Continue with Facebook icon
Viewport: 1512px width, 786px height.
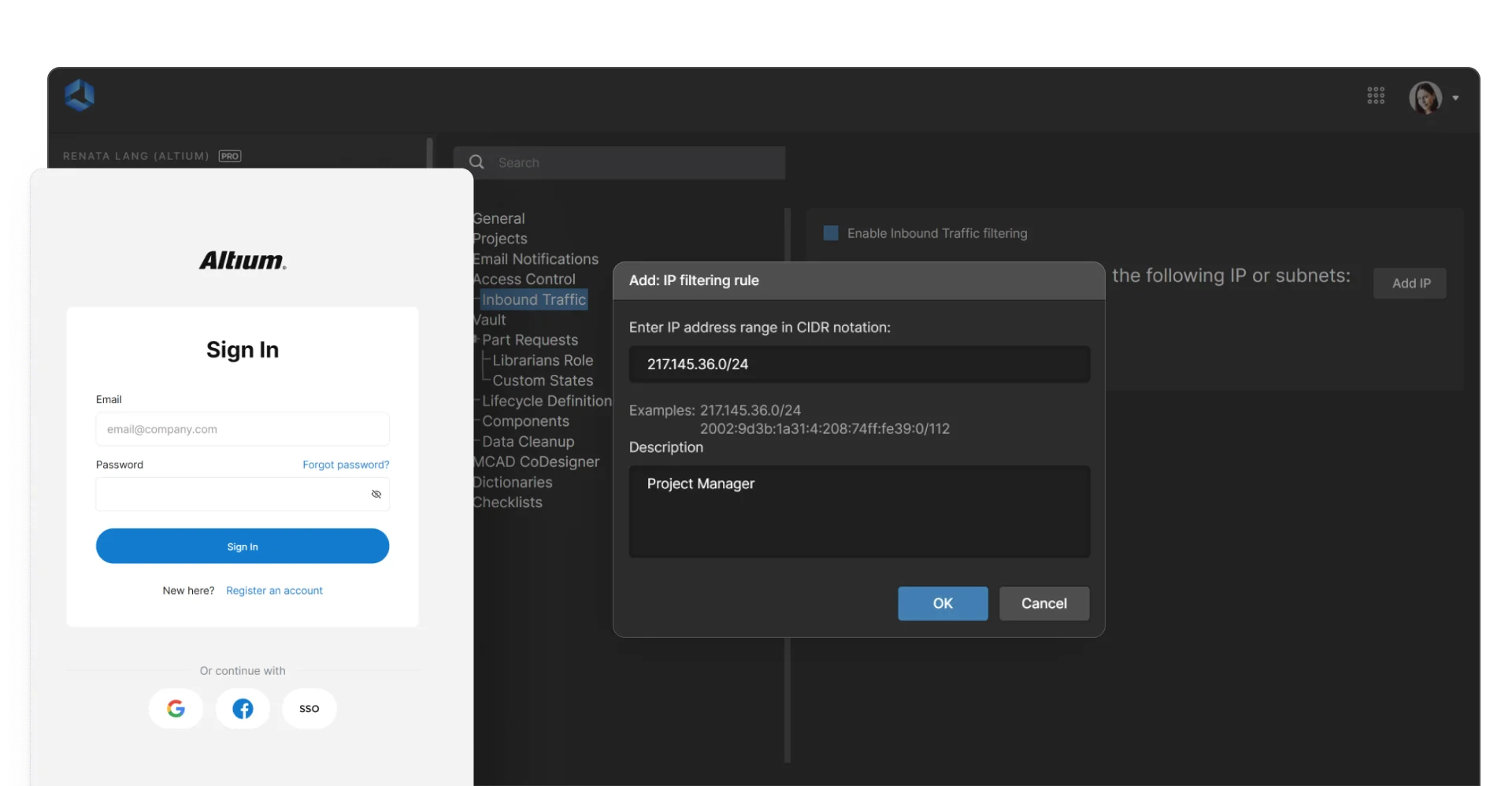(243, 709)
